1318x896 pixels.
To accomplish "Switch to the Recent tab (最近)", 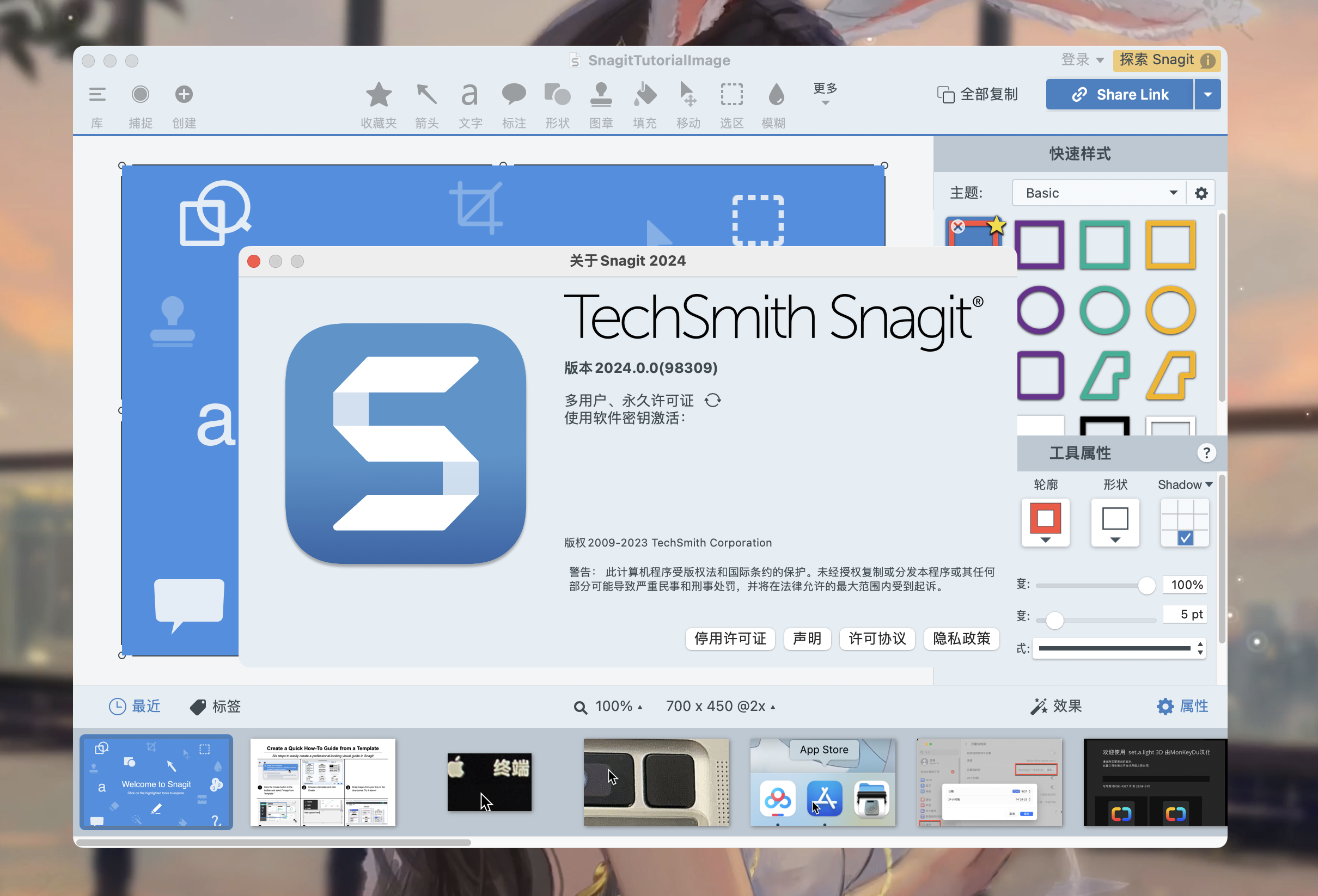I will [135, 706].
